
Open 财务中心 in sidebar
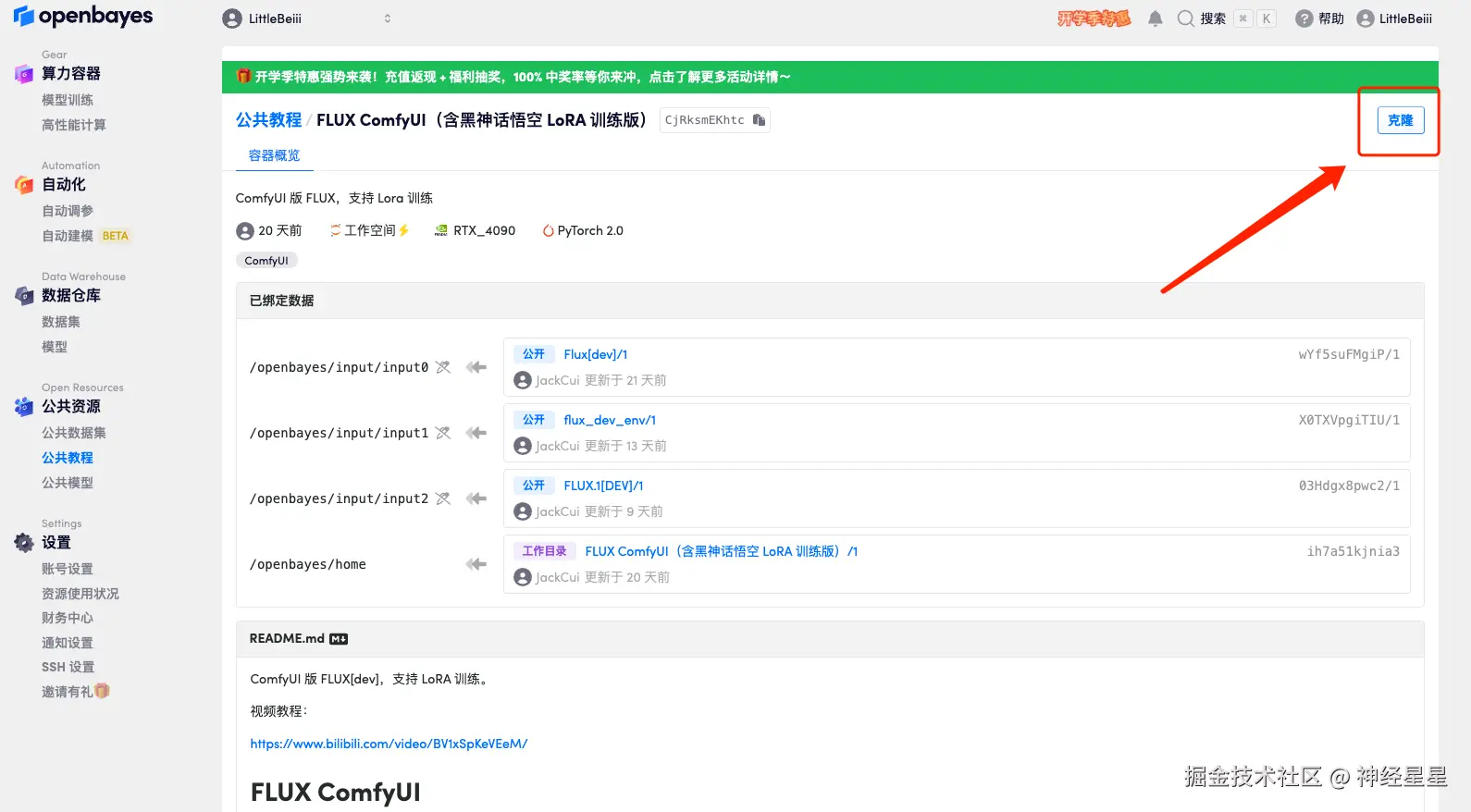click(x=68, y=618)
